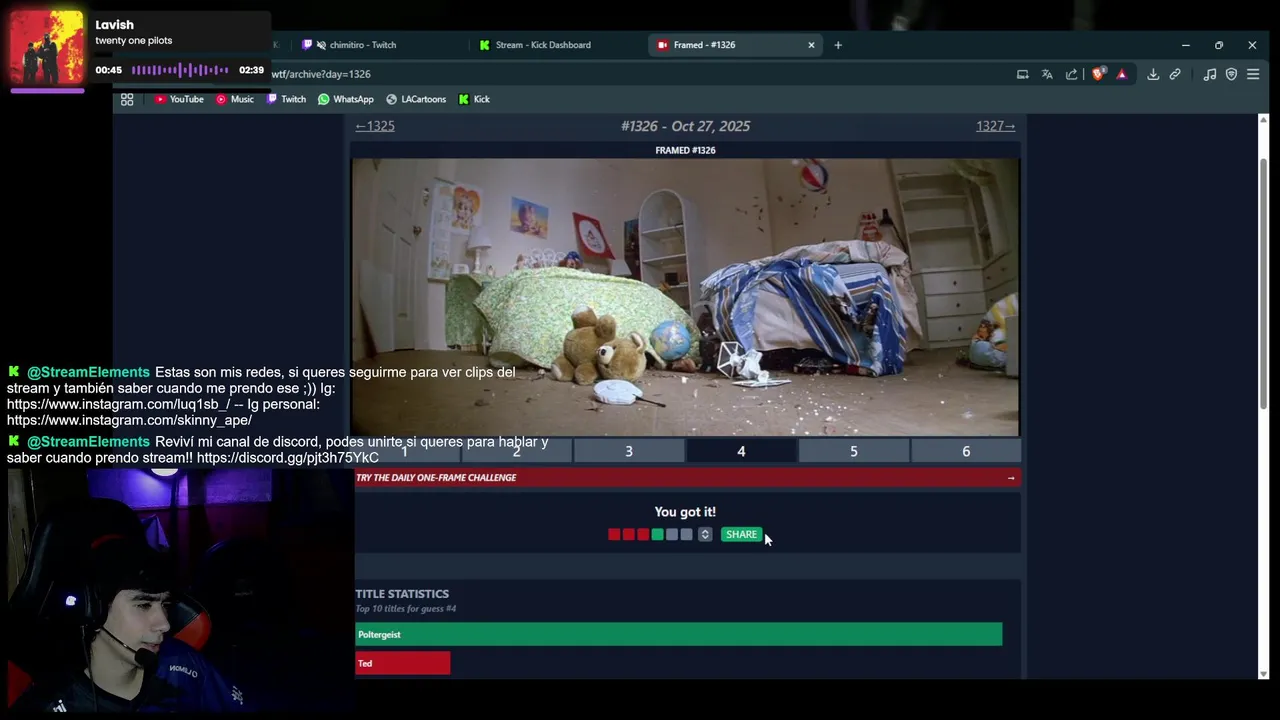Click the share page icon
Image resolution: width=1280 pixels, height=720 pixels.
click(1072, 74)
